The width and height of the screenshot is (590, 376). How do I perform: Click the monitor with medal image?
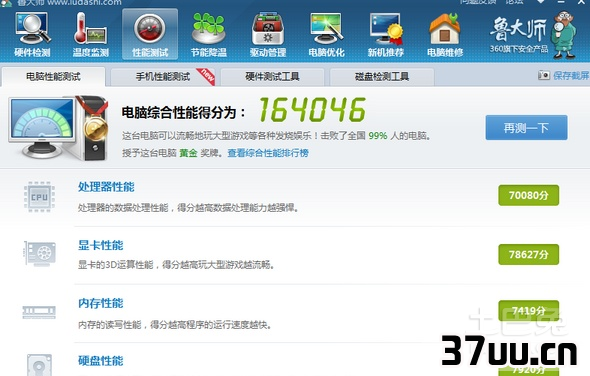58,128
